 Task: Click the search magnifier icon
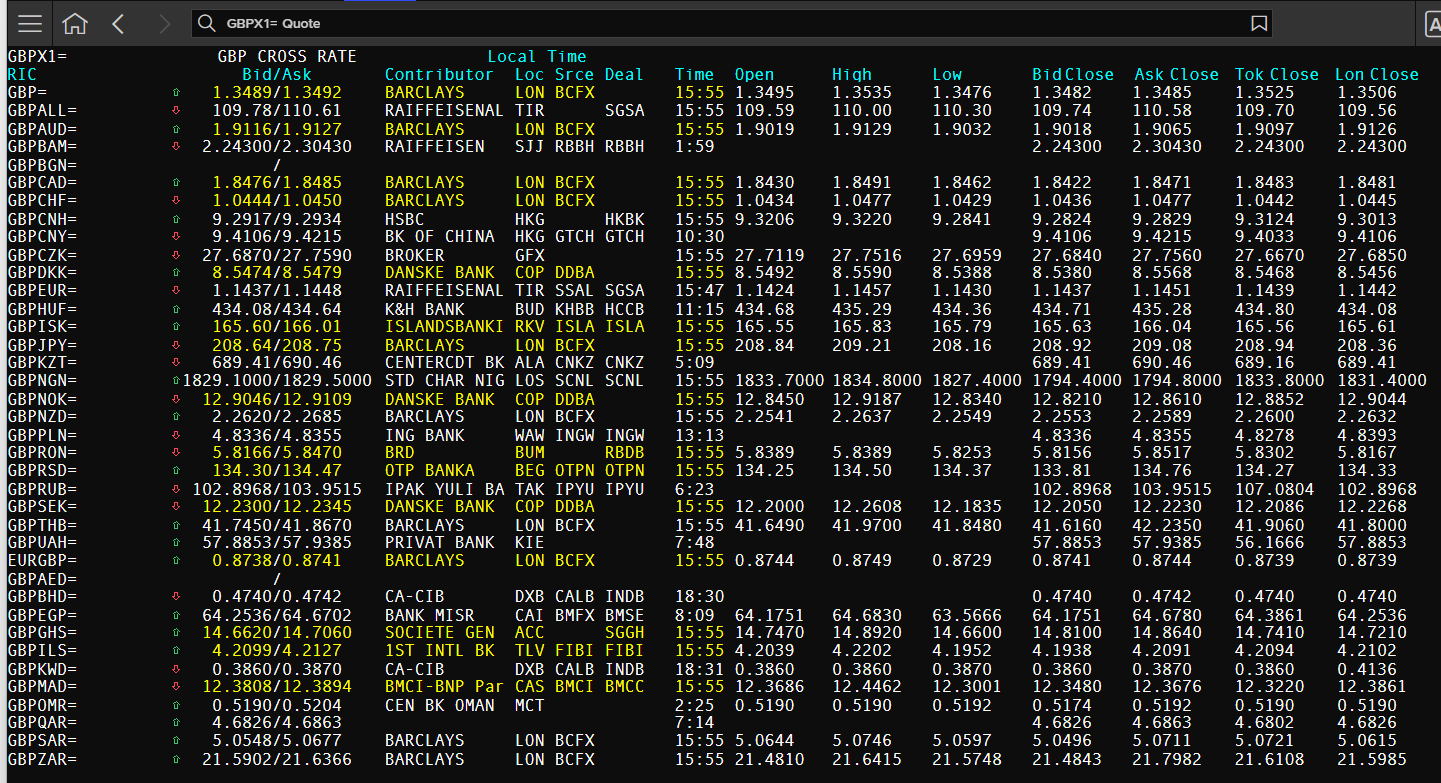[x=206, y=23]
